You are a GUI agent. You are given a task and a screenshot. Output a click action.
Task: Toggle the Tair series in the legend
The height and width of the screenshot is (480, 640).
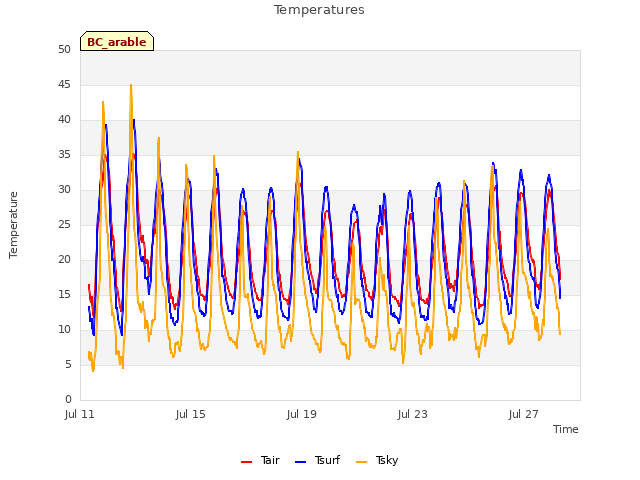click(x=260, y=460)
